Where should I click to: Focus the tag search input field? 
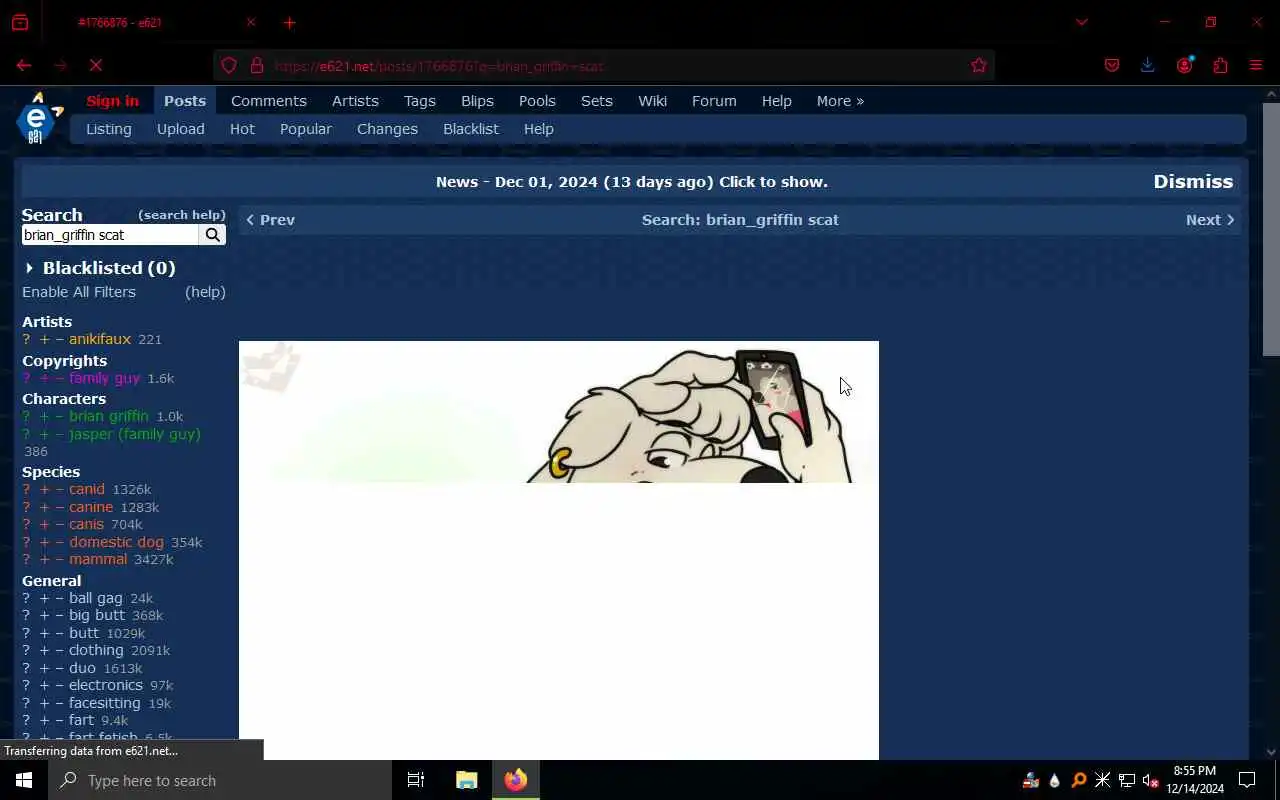pos(111,235)
